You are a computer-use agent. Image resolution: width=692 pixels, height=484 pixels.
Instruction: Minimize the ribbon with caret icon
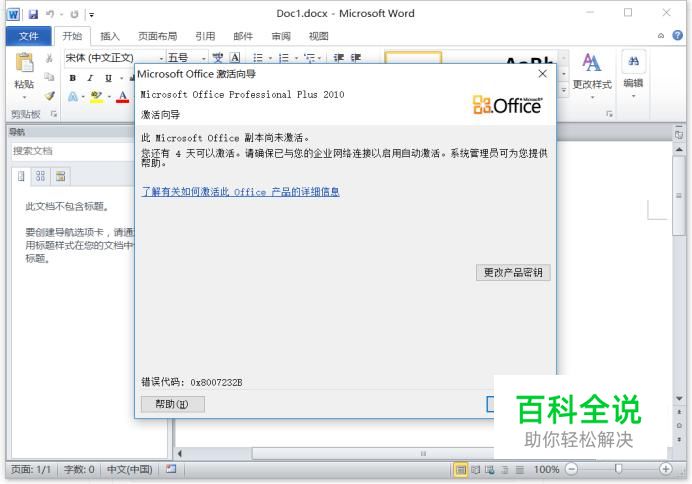661,36
